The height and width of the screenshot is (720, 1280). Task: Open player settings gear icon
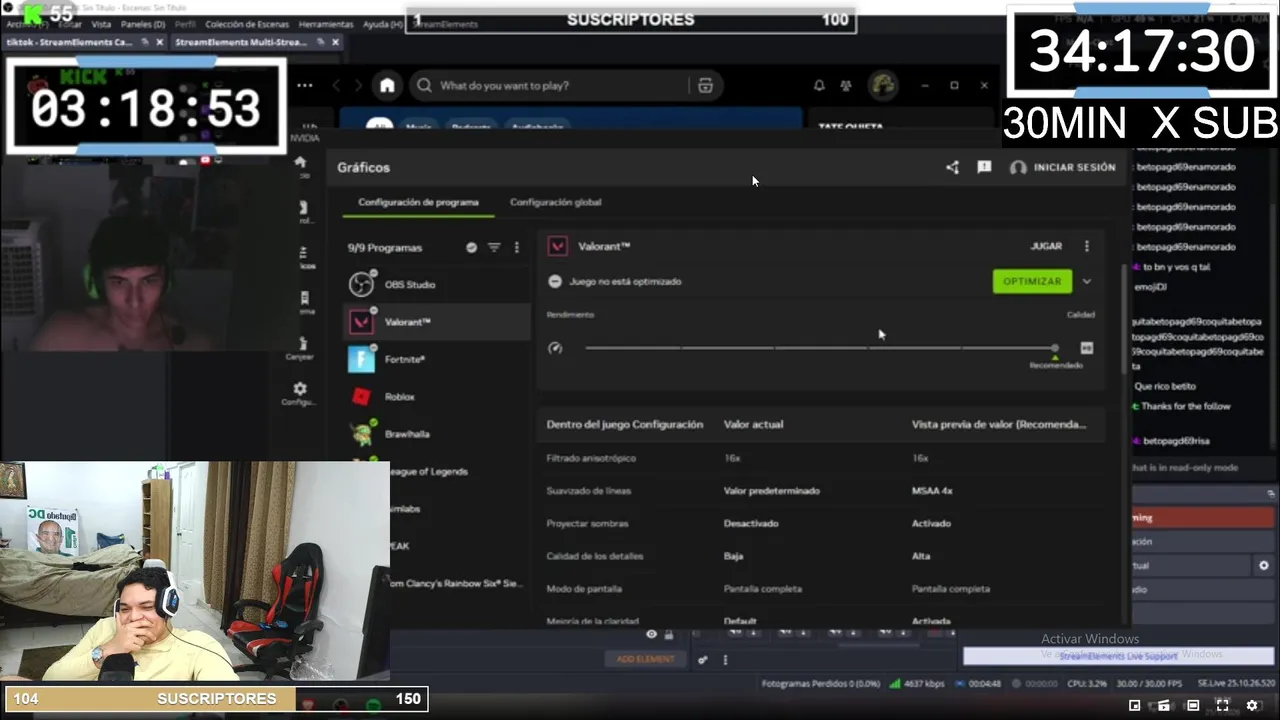1251,706
